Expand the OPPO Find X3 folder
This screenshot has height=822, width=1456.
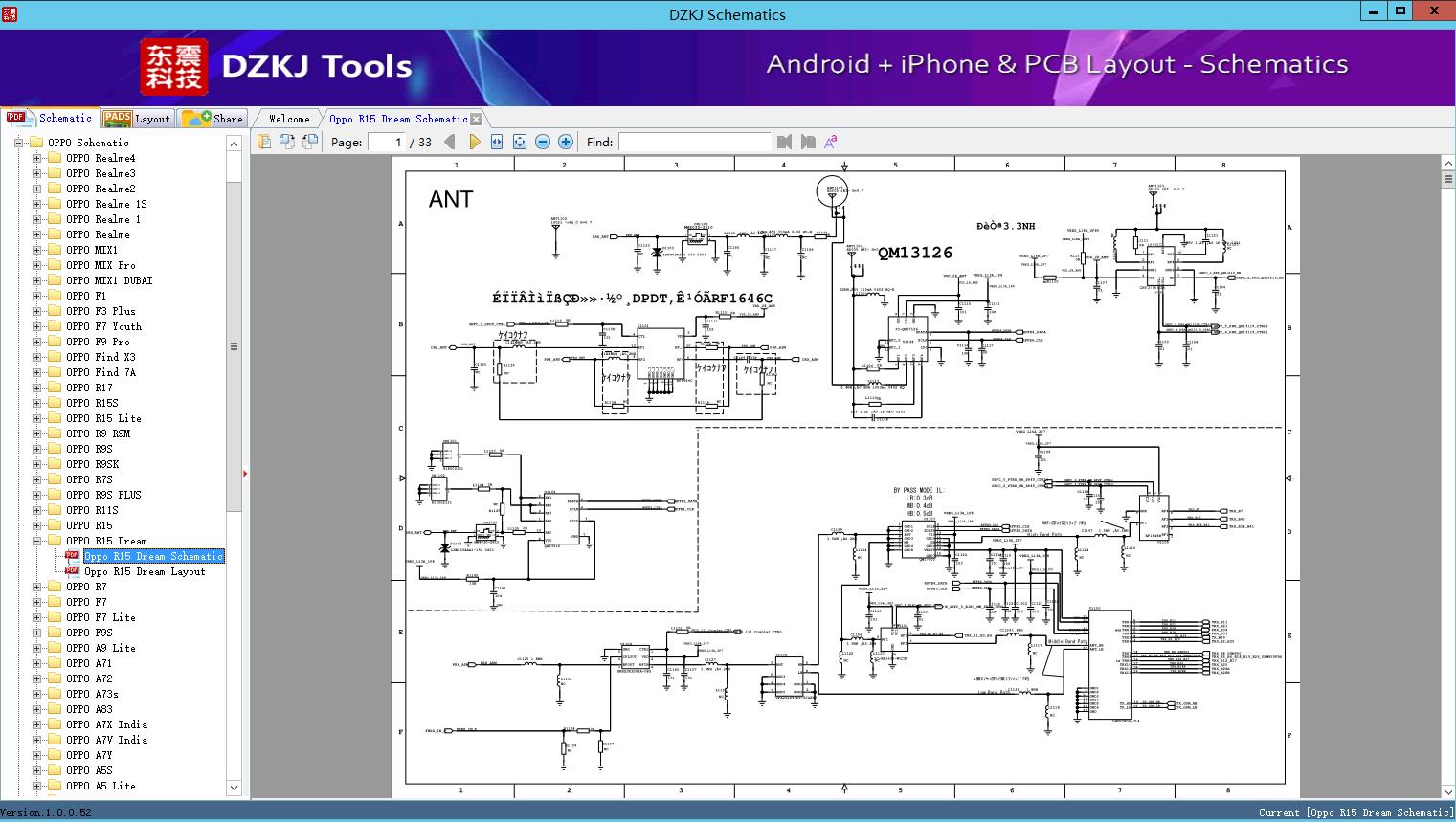[37, 357]
